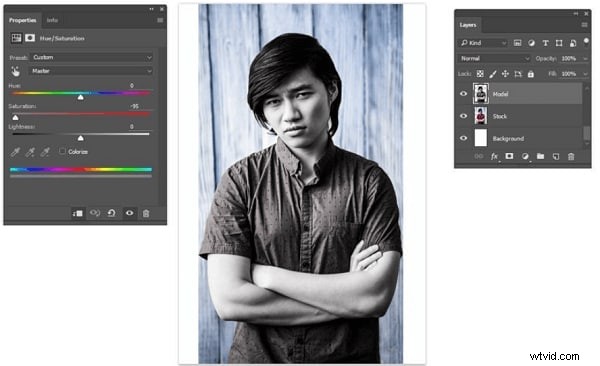Open the Kind filter dropdown in Layers

click(x=483, y=43)
